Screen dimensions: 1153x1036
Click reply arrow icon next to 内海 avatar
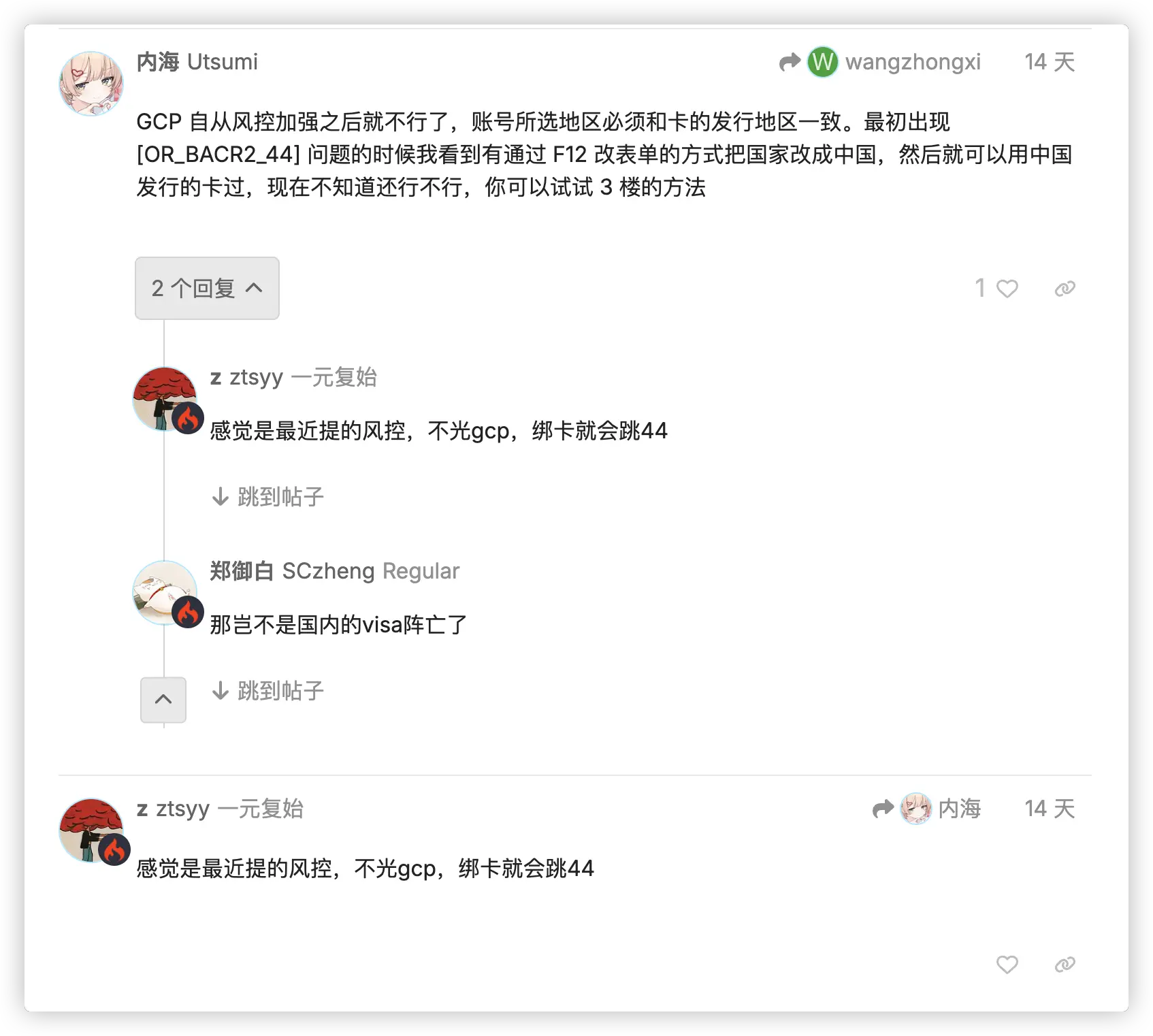(883, 809)
